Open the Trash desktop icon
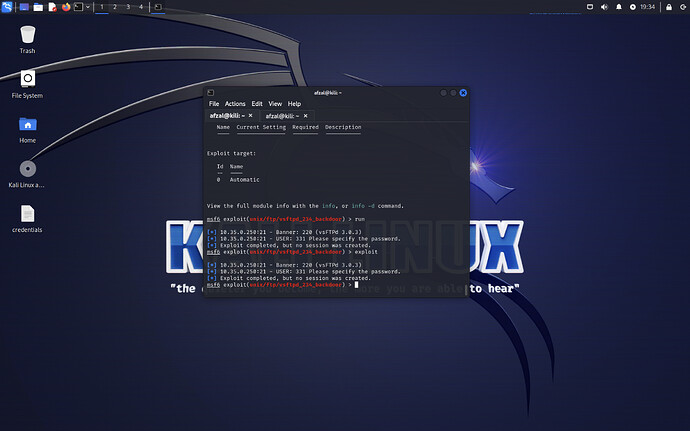Screen dimensions: 690x431 pos(28,36)
